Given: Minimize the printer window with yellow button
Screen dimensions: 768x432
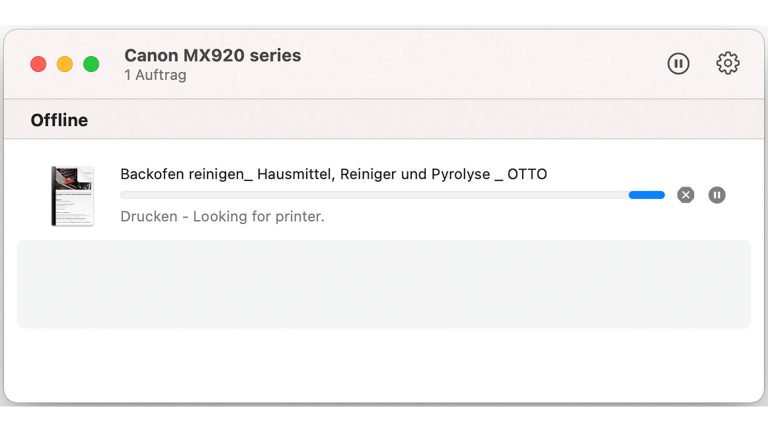Looking at the screenshot, I should 65,64.
